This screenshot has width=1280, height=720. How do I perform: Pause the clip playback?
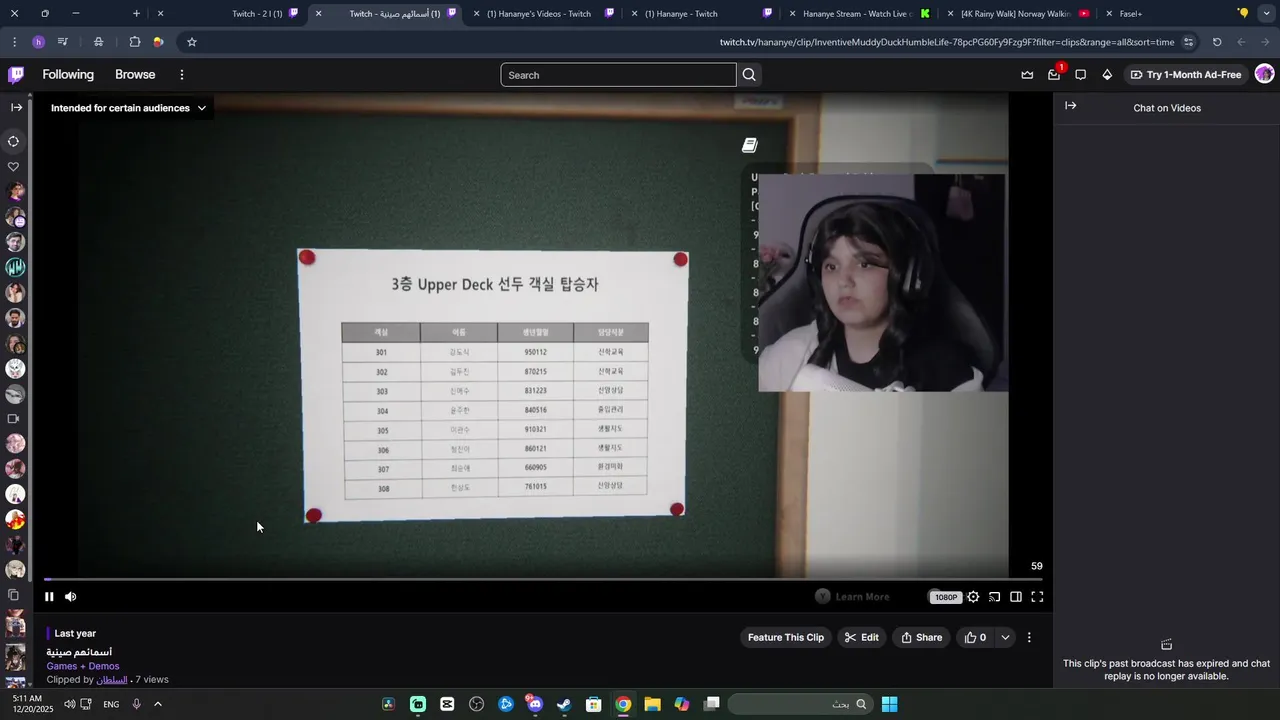point(49,597)
